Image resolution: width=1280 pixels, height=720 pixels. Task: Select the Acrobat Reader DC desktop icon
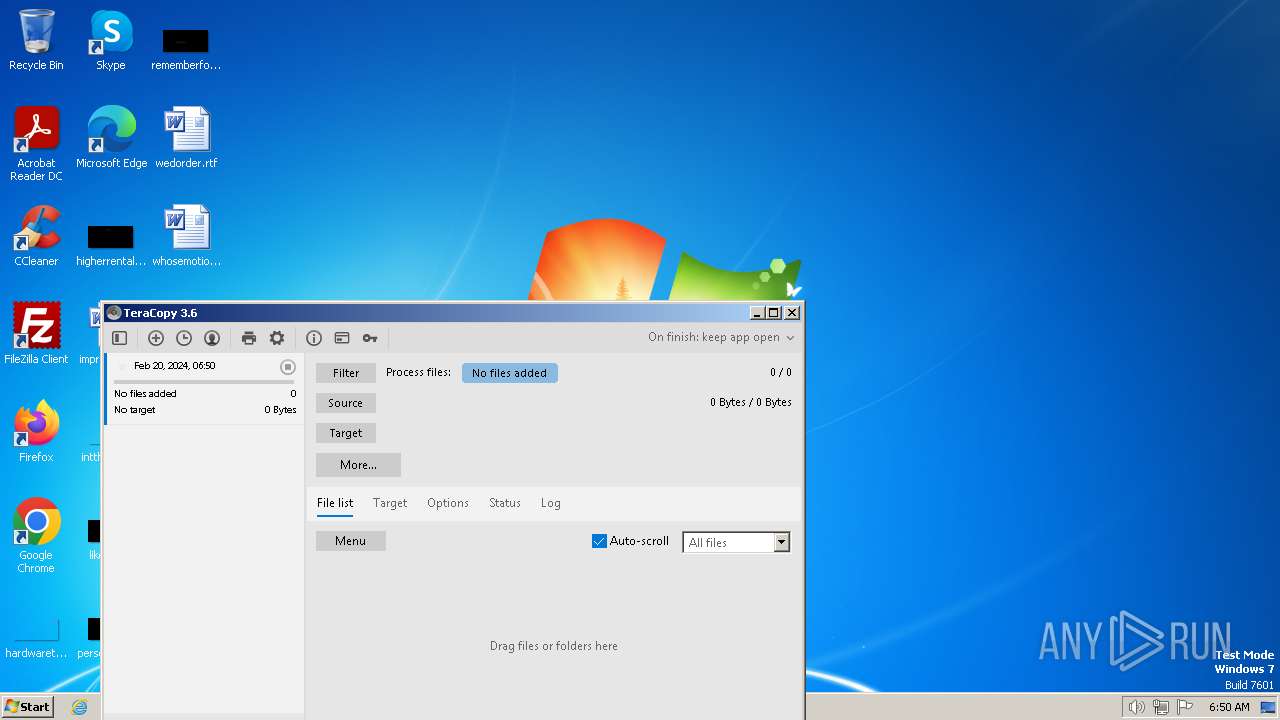36,144
